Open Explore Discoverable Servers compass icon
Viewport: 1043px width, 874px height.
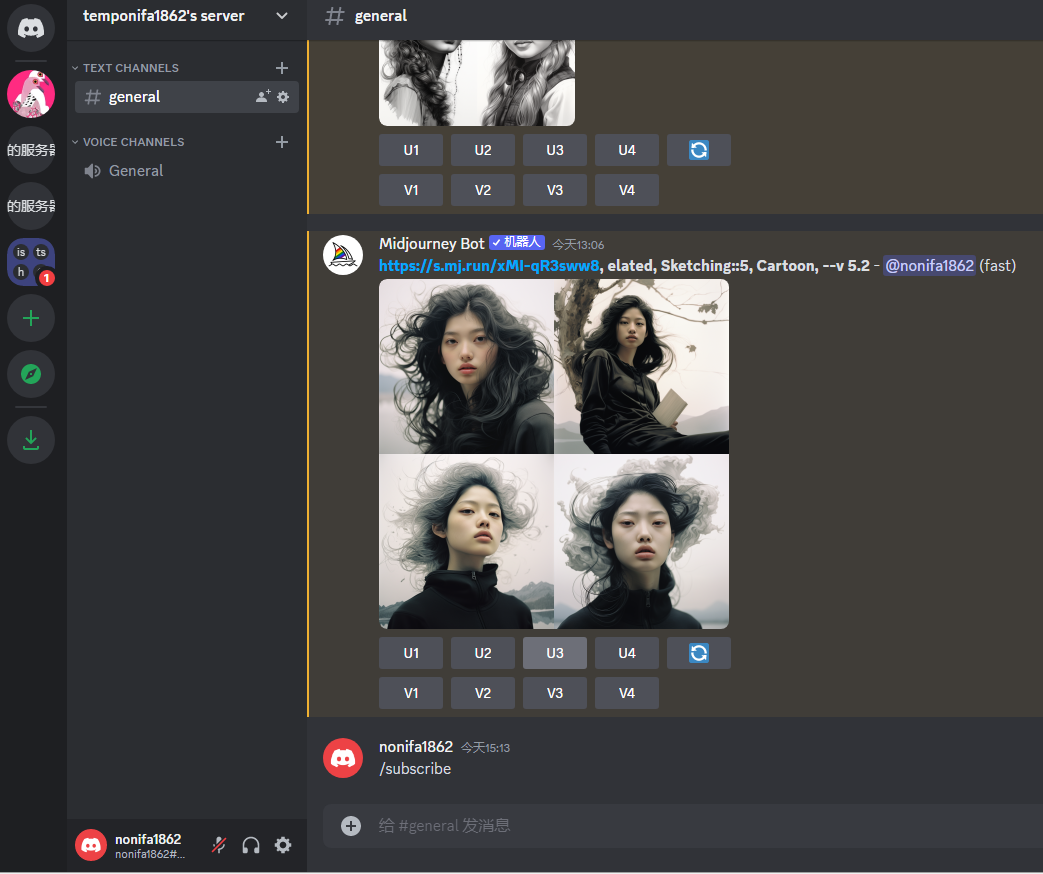point(31,374)
